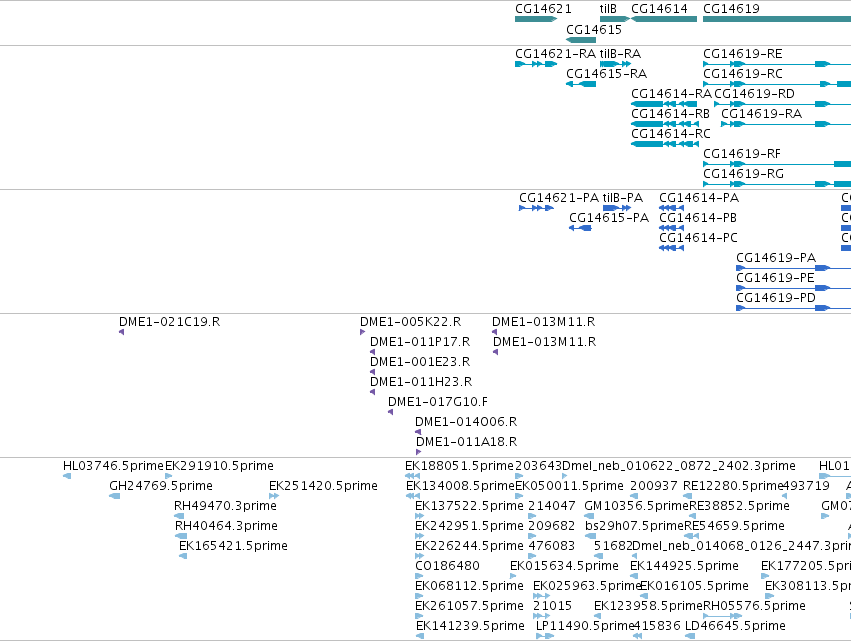Open transcript CG14621-RA
The height and width of the screenshot is (641, 851).
pyautogui.click(x=536, y=64)
